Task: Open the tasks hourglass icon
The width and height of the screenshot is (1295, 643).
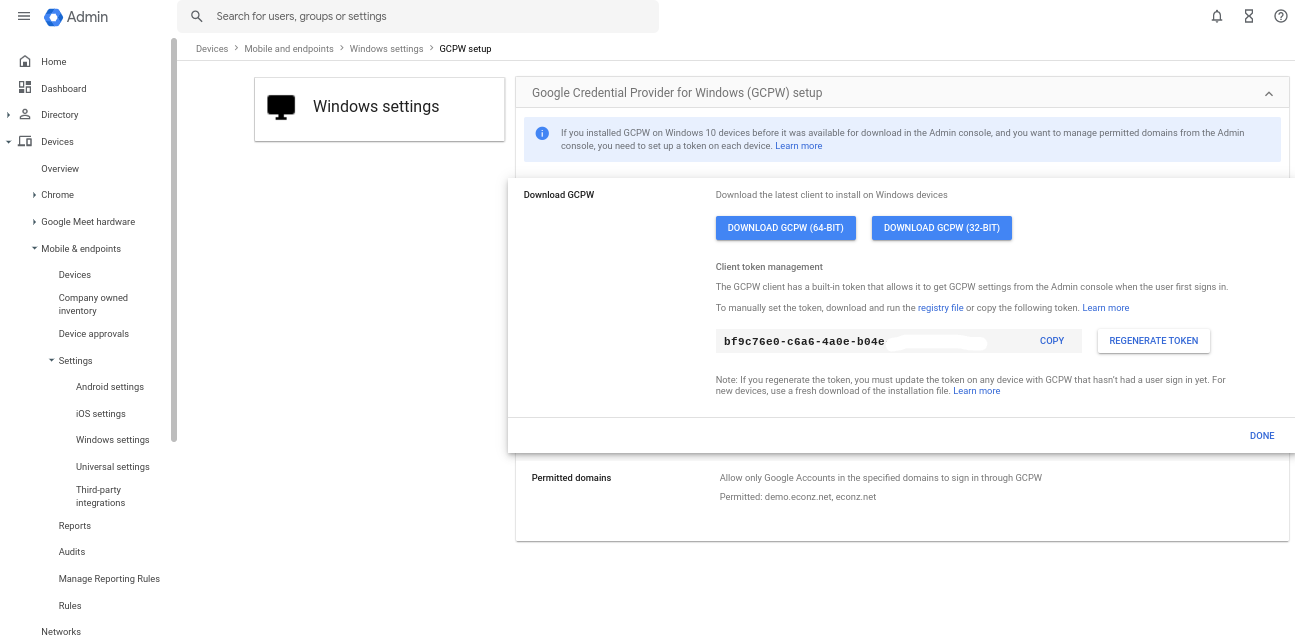Action: (x=1249, y=17)
